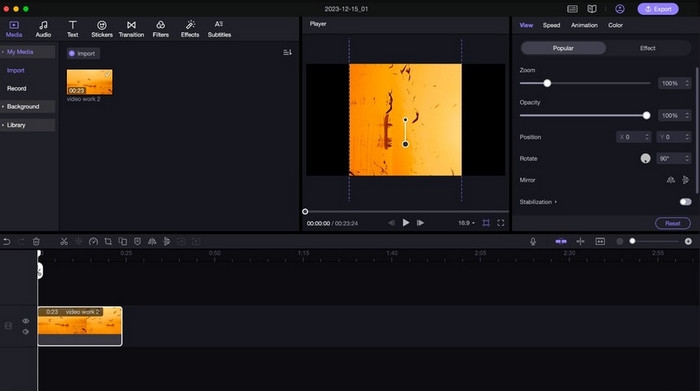Toggle the purple magnetic snap icon
Image resolution: width=700 pixels, height=391 pixels.
coord(561,241)
